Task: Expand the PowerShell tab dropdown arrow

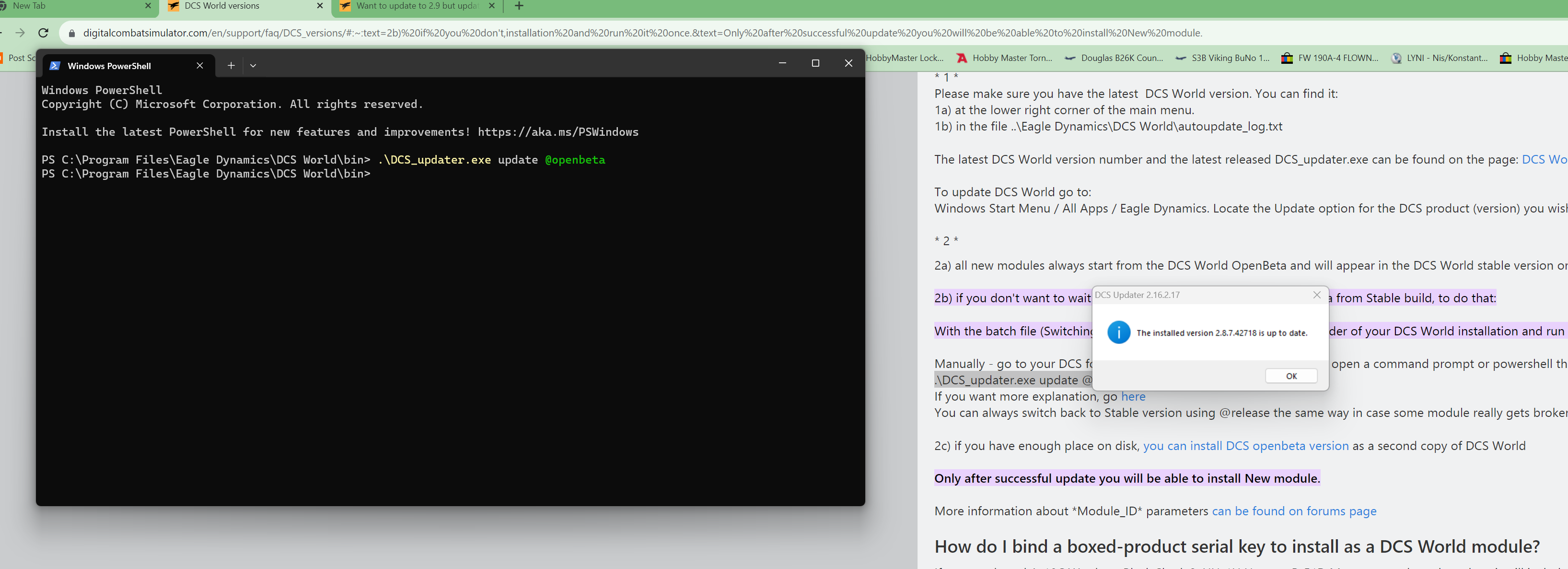Action: [253, 65]
